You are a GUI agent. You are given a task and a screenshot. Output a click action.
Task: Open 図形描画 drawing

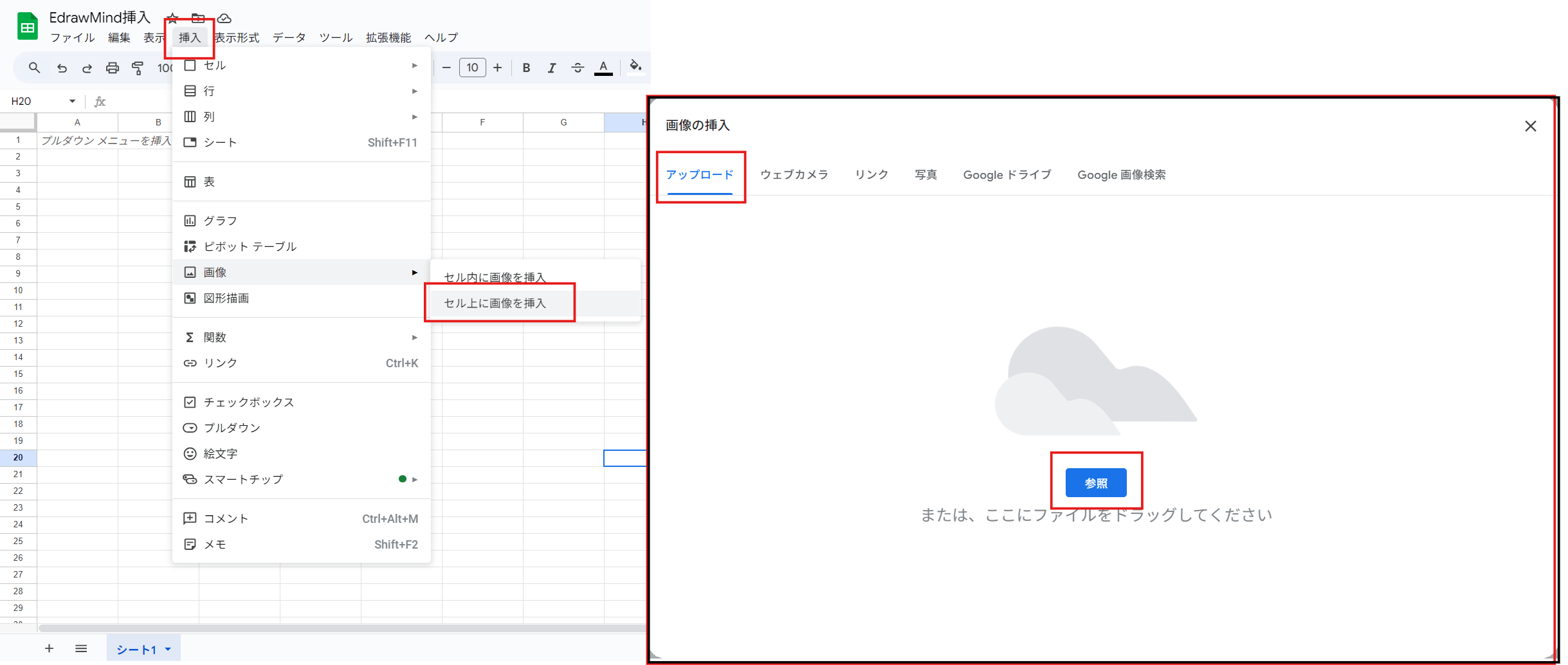[x=302, y=298]
